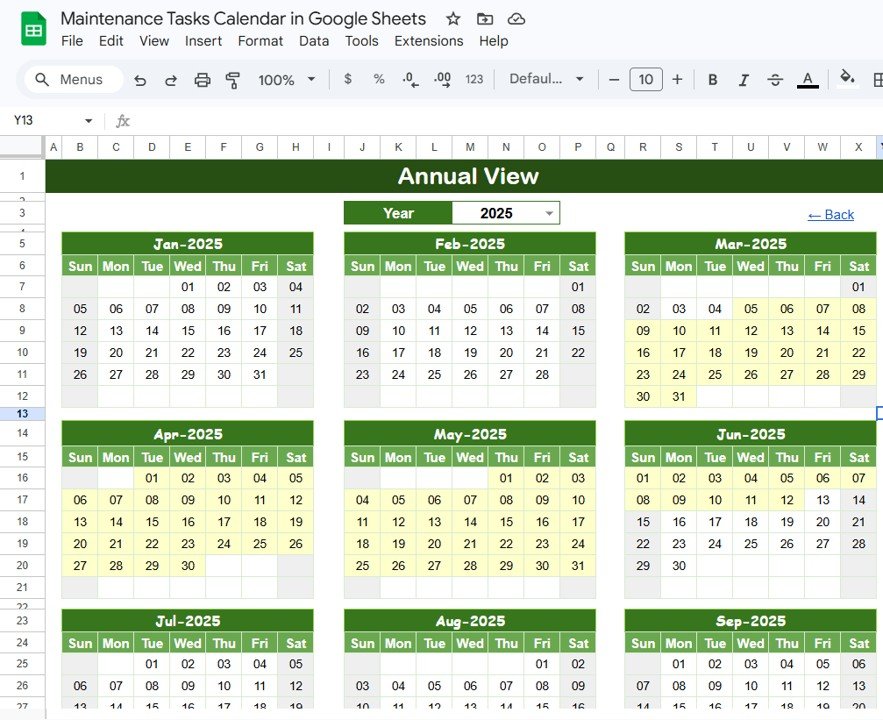Viewport: 883px width, 720px height.
Task: Open the 123 number formats menu
Action: (474, 79)
